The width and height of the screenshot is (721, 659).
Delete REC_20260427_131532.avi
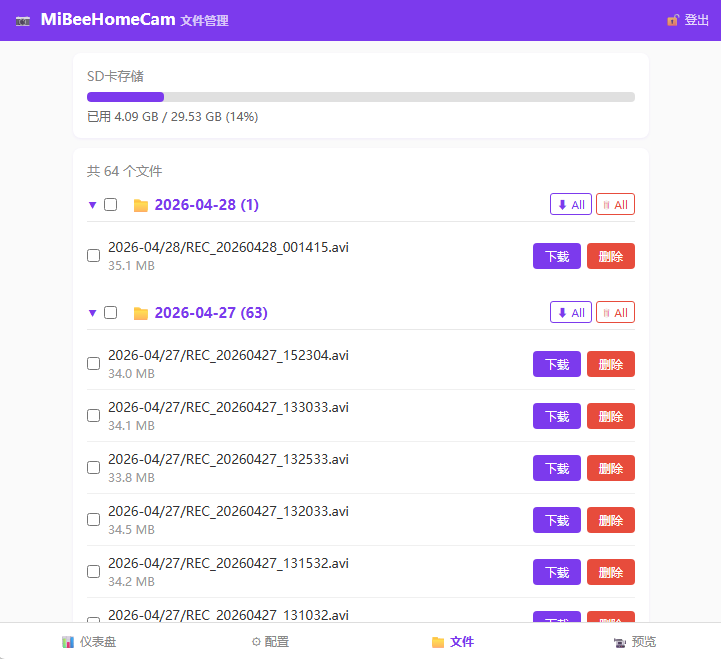pos(611,572)
